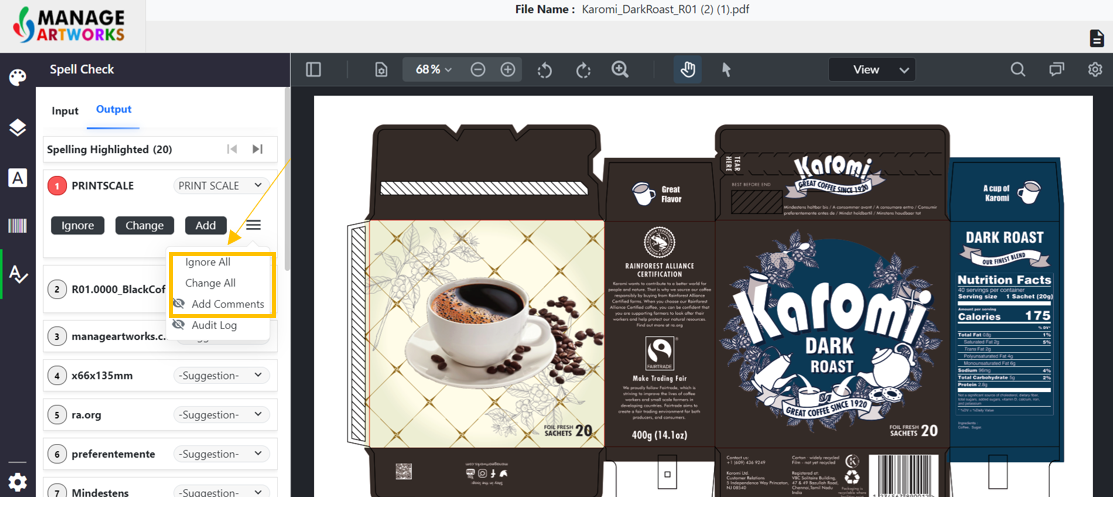Click the file name Karomi_DarkRoast_R01 text
1113x506 pixels.
pos(666,9)
